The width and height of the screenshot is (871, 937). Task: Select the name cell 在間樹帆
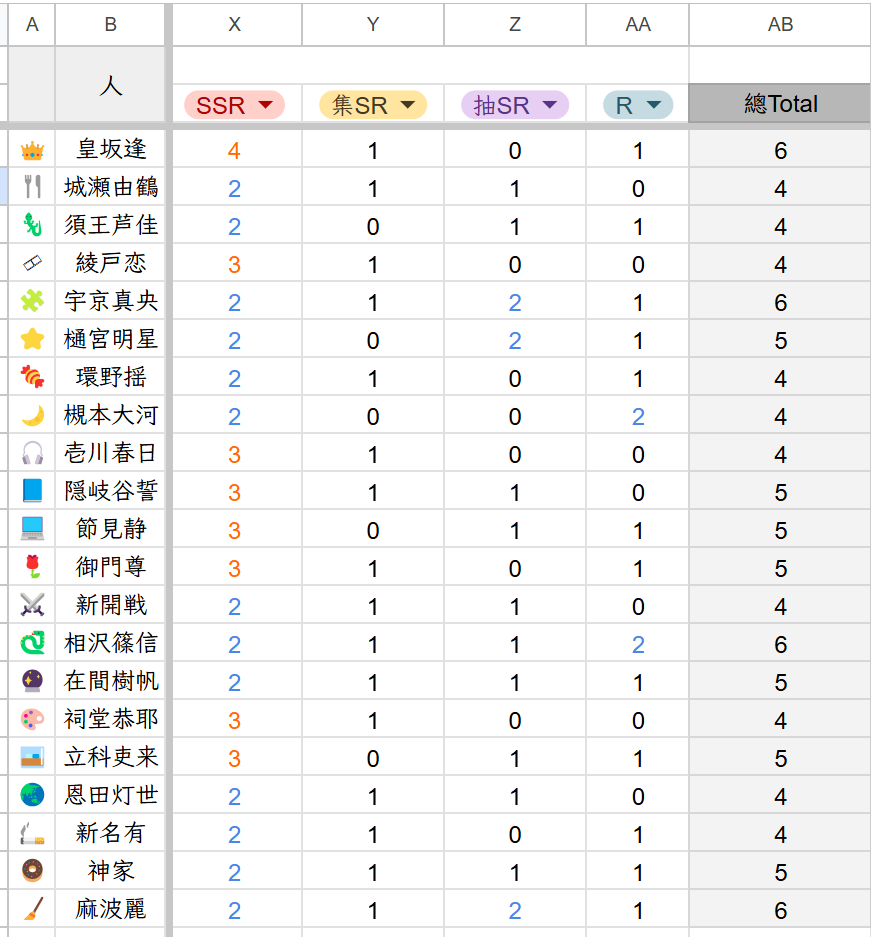click(x=110, y=681)
